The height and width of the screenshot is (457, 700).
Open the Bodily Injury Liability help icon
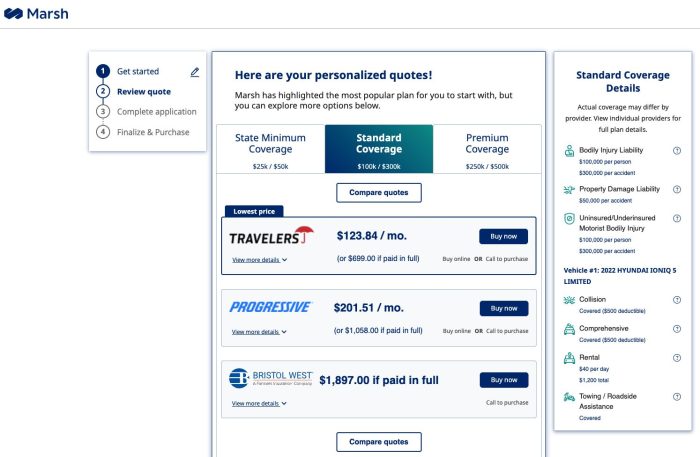(677, 150)
